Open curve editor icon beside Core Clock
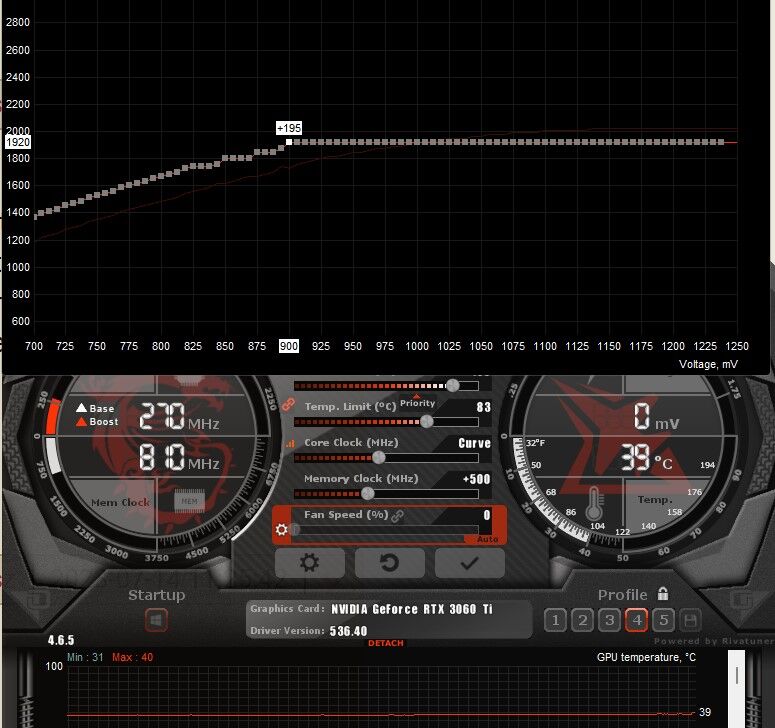The height and width of the screenshot is (728, 775). pyautogui.click(x=290, y=443)
